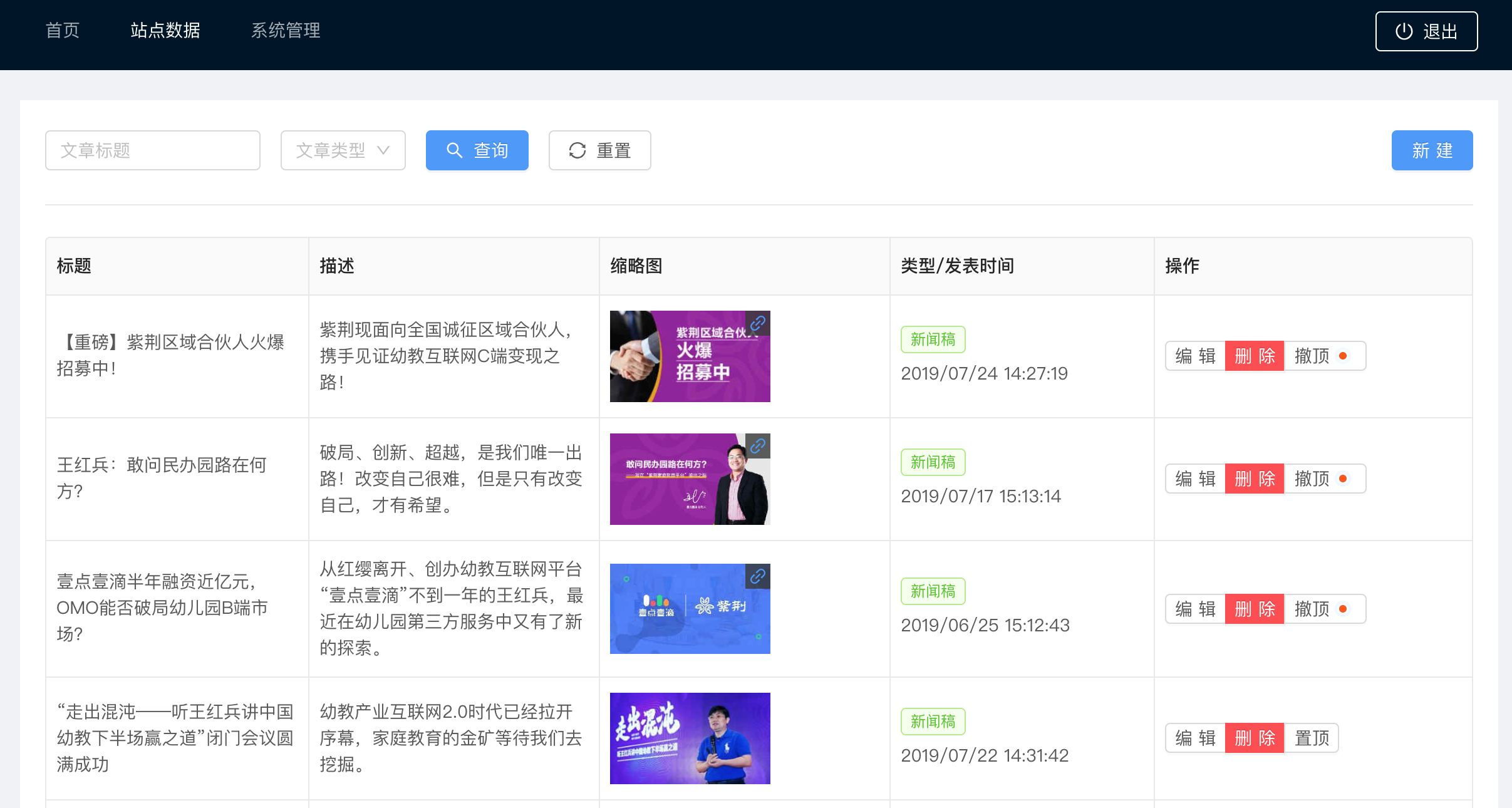Viewport: 1512px width, 808px height.
Task: Click the magnifier icon in 查询 button
Action: coord(454,150)
